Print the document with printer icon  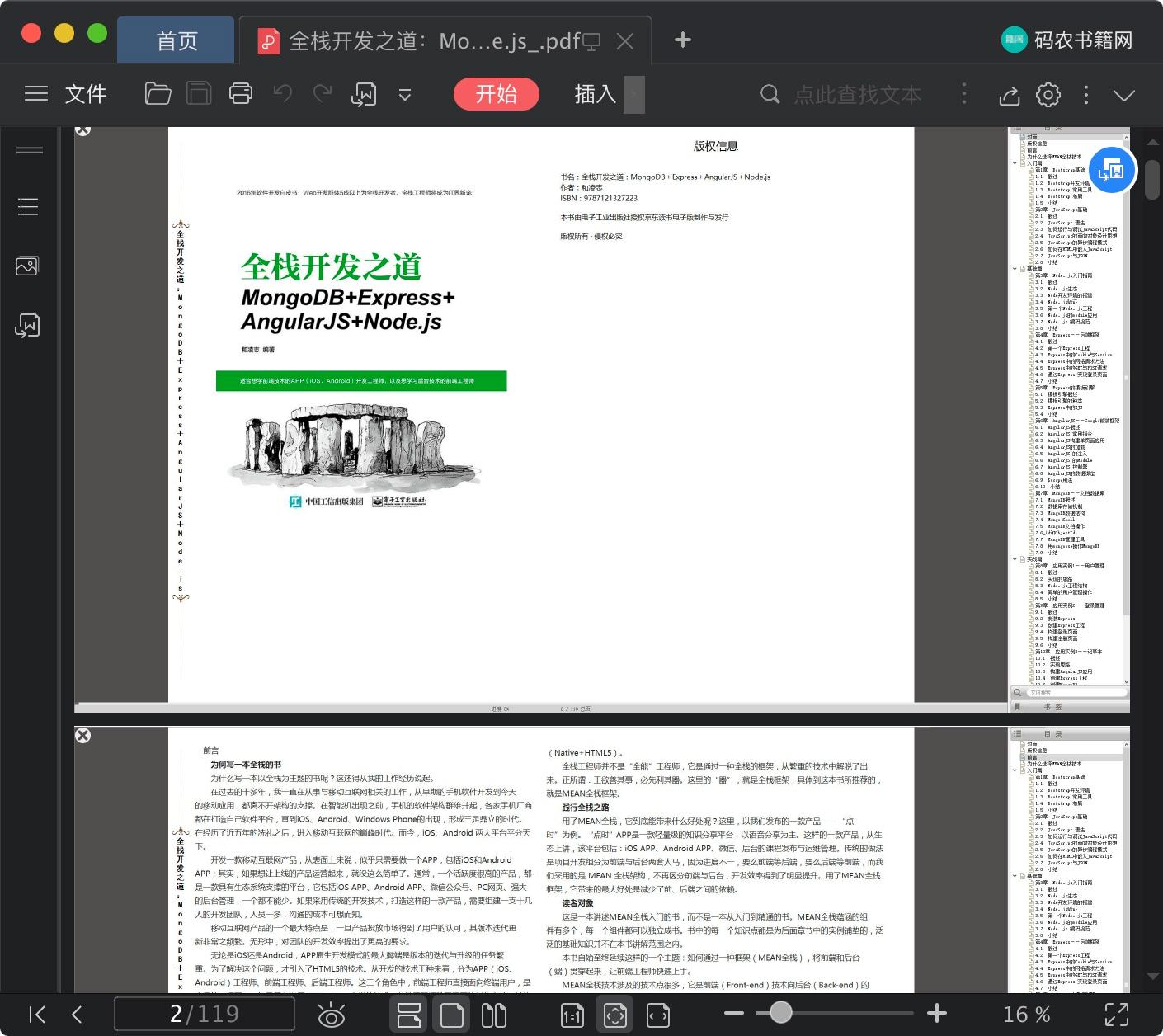pyautogui.click(x=240, y=94)
